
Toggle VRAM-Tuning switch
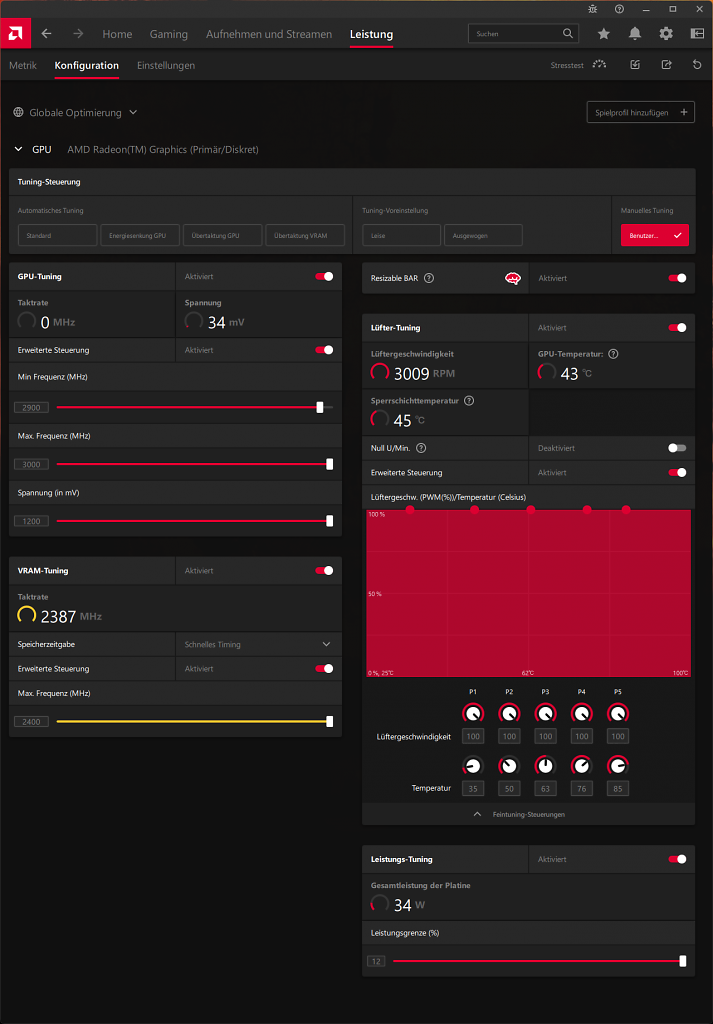(x=325, y=571)
